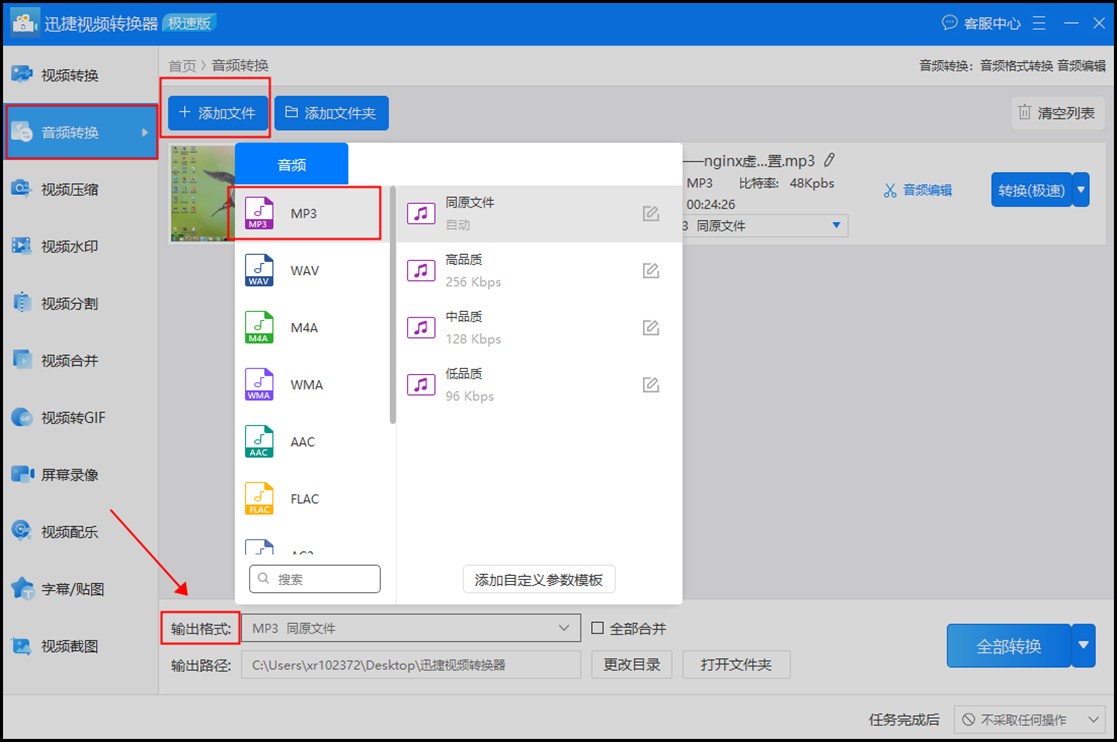This screenshot has width=1117, height=742.
Task: Open dropdown arrow next to 全部转换
Action: pos(1083,646)
